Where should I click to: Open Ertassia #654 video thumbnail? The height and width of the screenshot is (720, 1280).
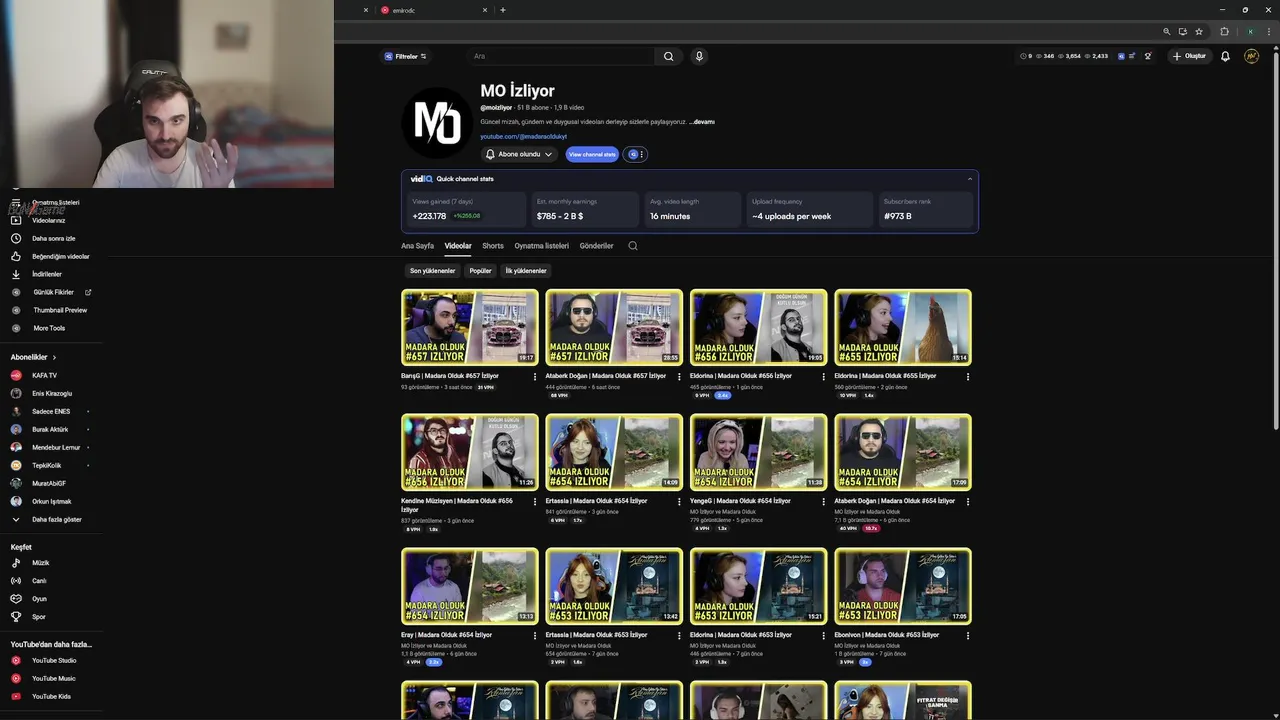click(x=614, y=452)
